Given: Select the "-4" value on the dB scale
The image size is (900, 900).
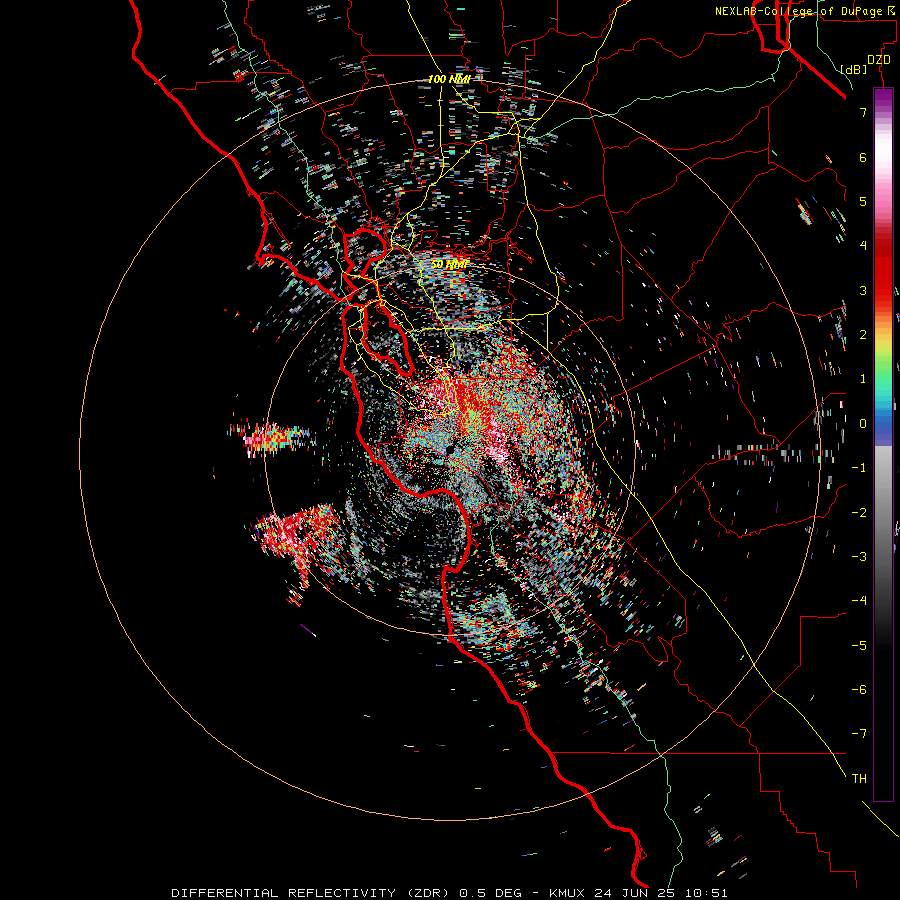Looking at the screenshot, I should tap(859, 601).
